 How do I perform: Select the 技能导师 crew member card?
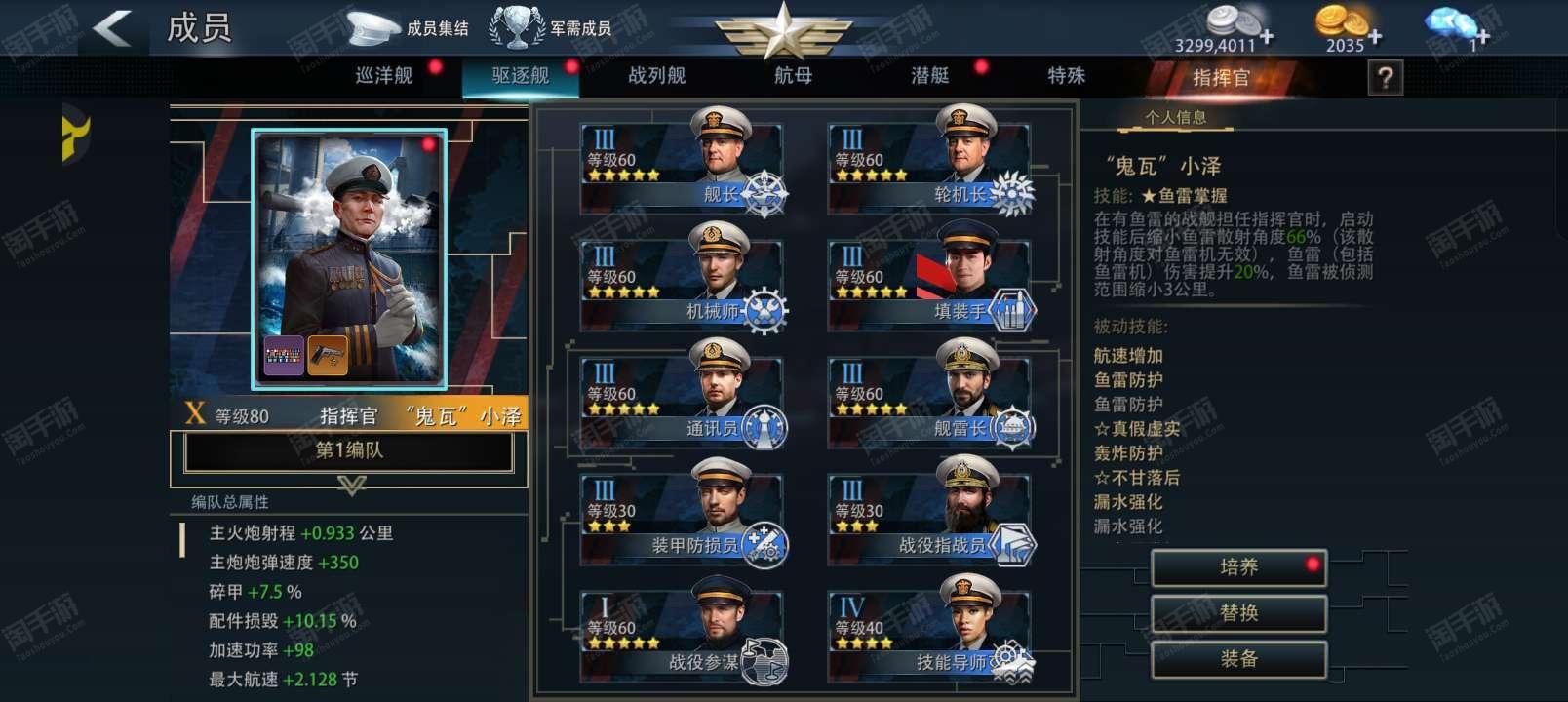931,629
